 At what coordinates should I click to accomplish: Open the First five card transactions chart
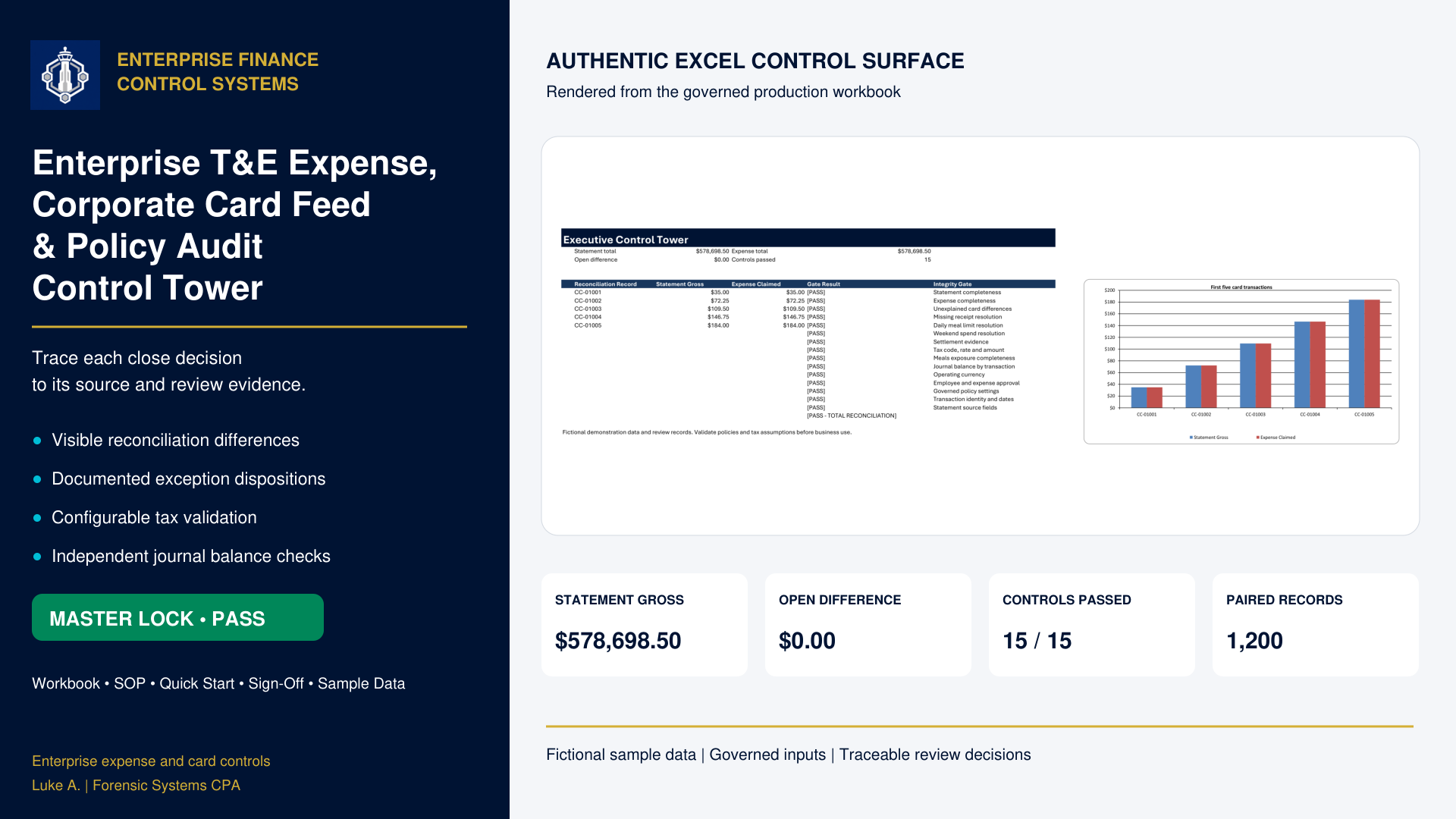click(1241, 362)
